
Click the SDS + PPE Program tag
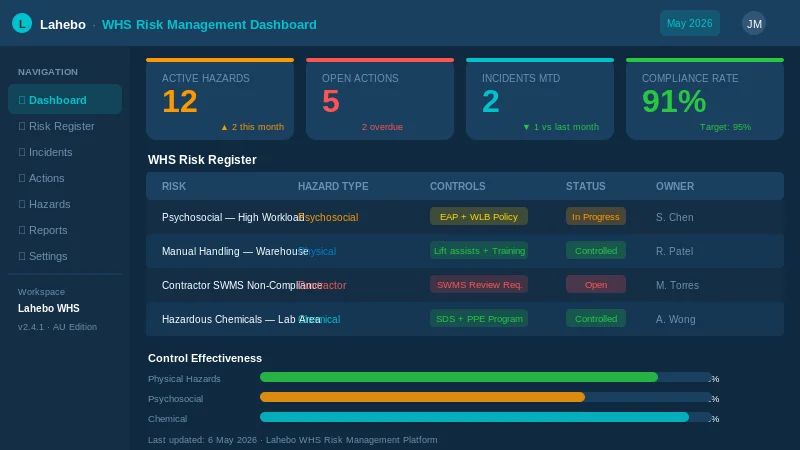[x=479, y=318]
